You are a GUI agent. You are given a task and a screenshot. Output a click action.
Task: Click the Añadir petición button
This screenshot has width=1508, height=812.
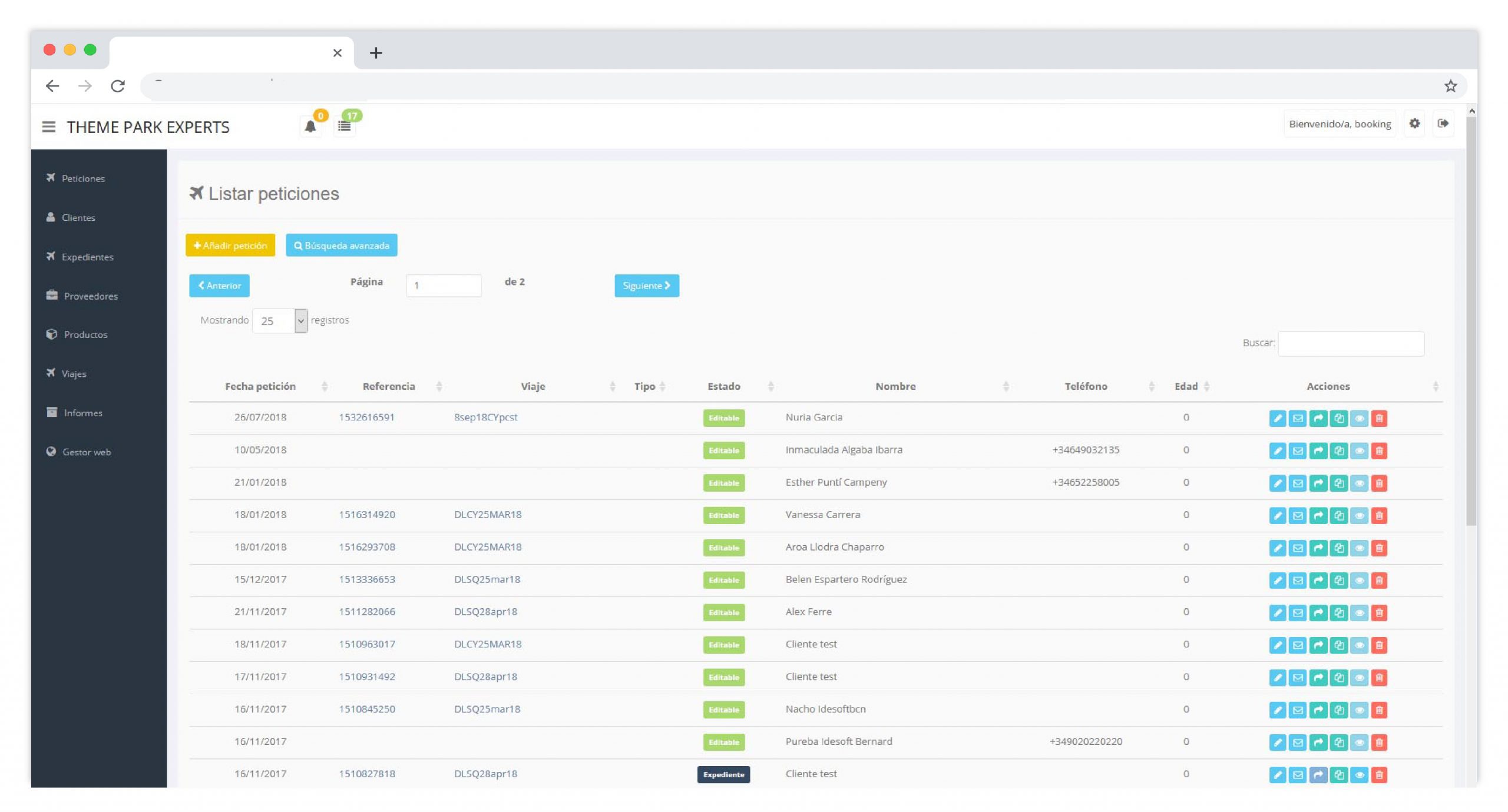click(230, 246)
